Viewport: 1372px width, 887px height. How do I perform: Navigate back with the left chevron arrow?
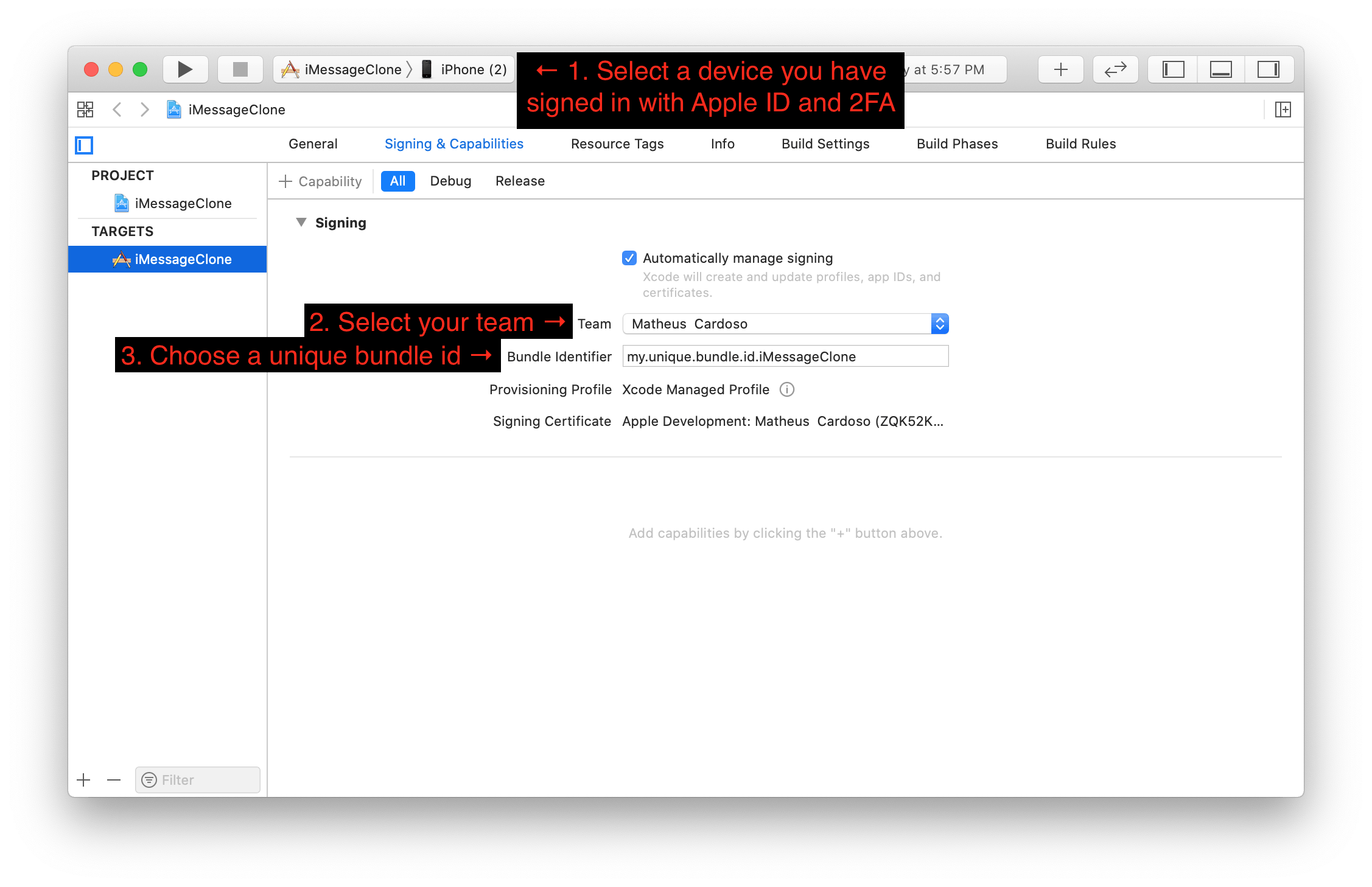117,110
